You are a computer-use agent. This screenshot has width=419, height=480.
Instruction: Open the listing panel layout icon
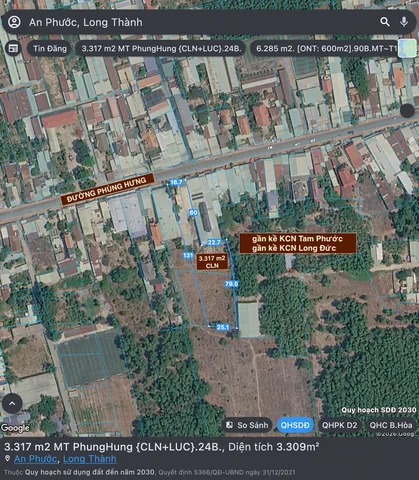tap(13, 49)
